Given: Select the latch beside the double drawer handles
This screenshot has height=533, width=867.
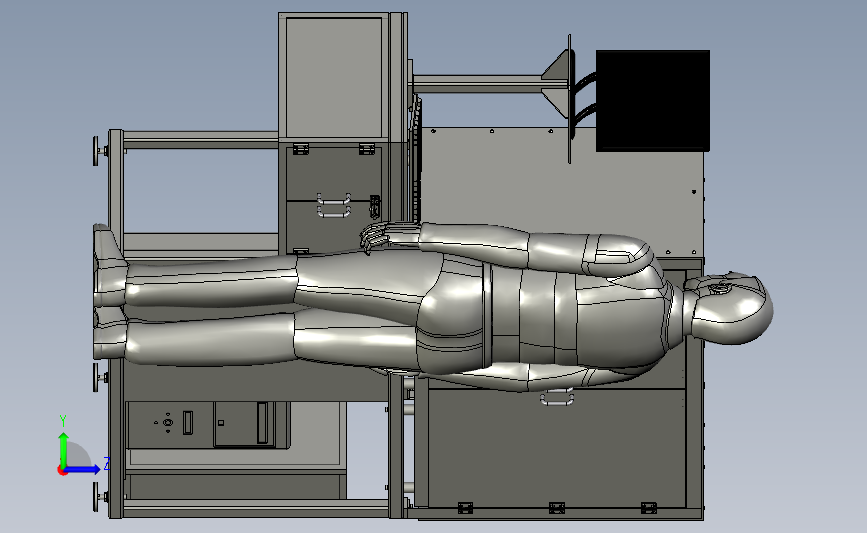Looking at the screenshot, I should [374, 207].
